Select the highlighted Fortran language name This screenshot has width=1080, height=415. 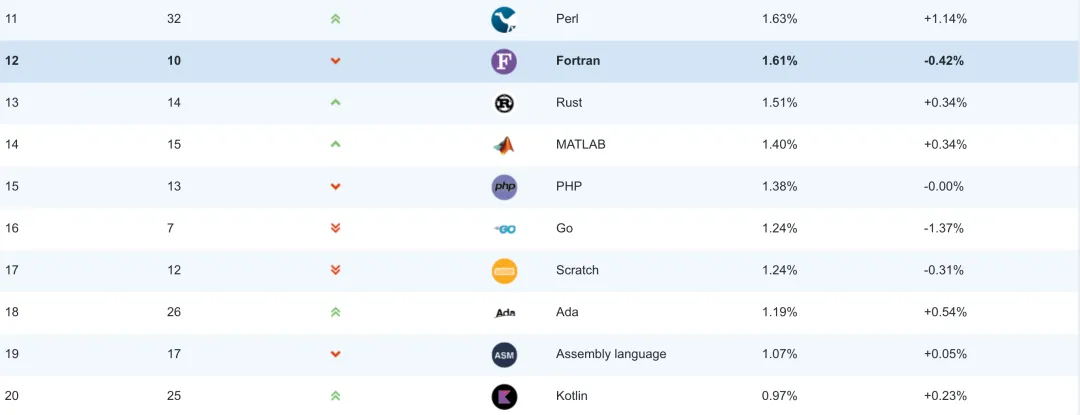click(578, 61)
